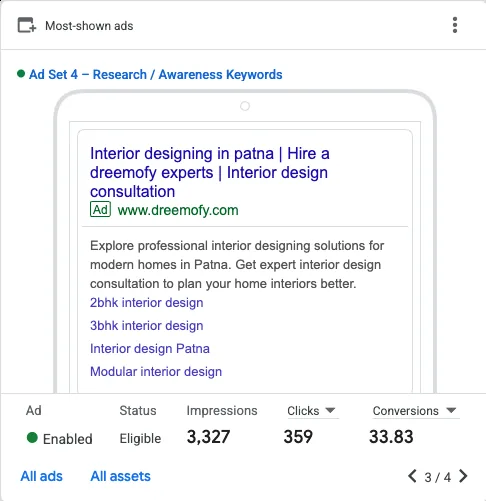Click the Most-shown ads card icon

(27, 25)
